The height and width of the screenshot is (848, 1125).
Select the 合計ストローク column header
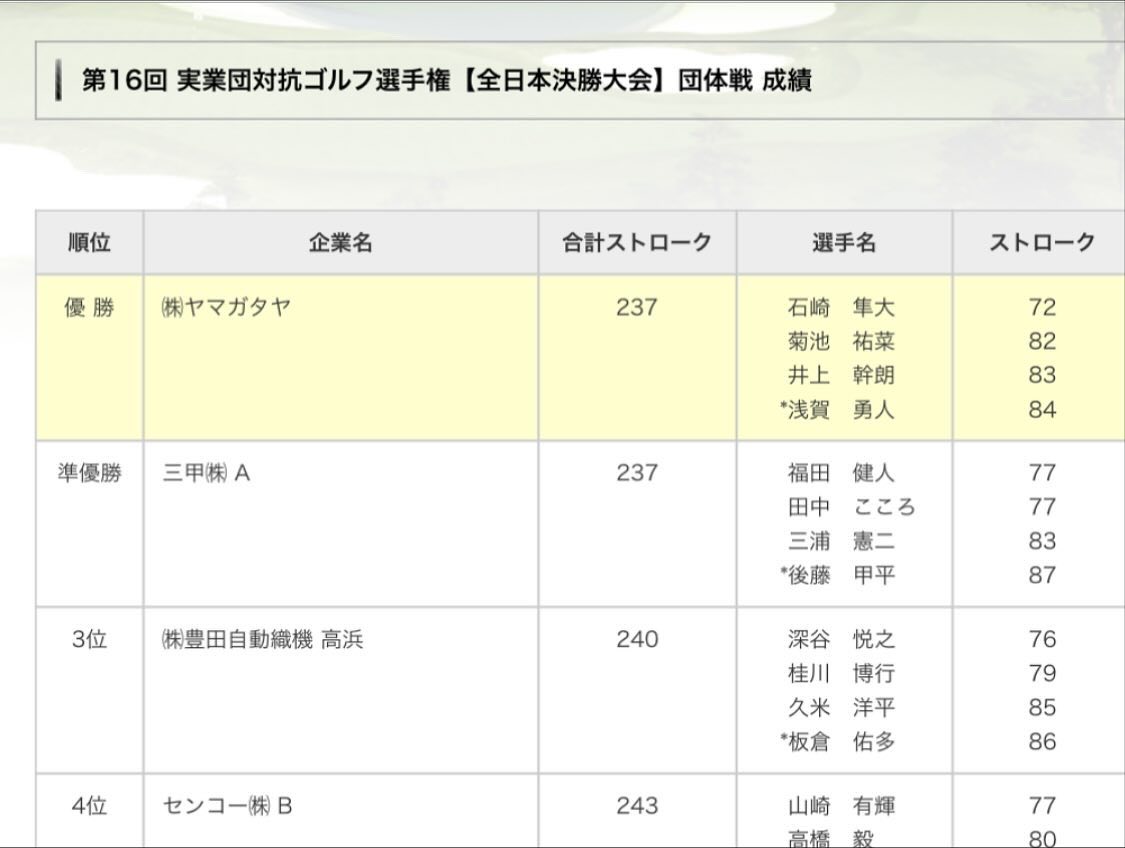pyautogui.click(x=637, y=242)
